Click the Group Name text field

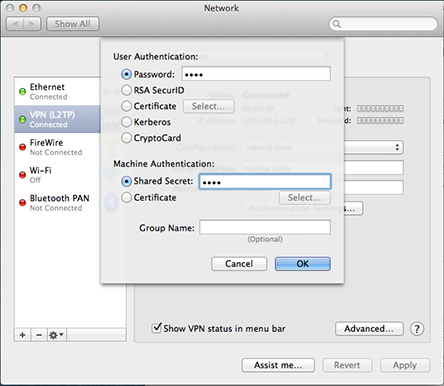point(265,227)
